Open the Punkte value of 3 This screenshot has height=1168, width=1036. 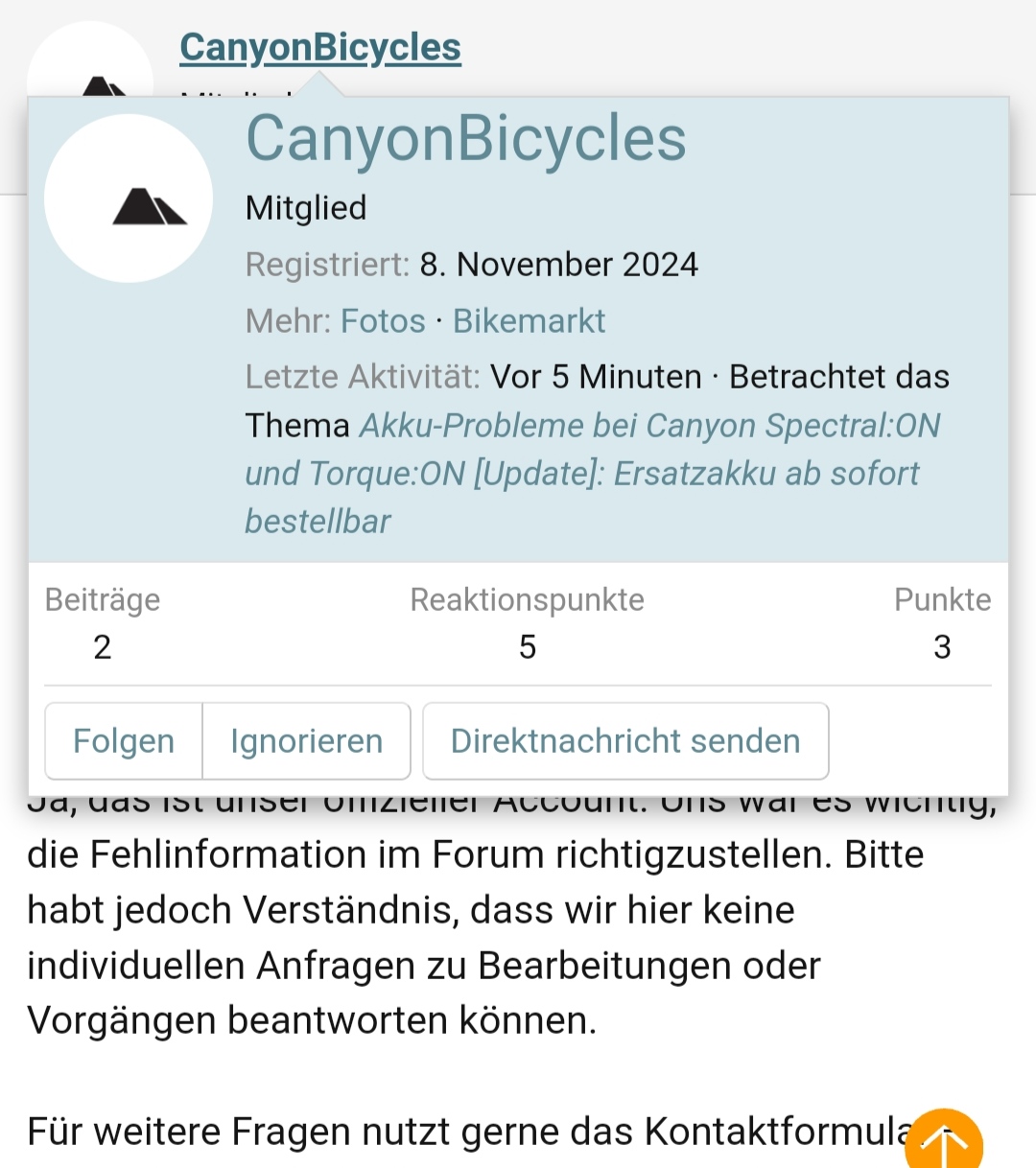click(x=942, y=647)
